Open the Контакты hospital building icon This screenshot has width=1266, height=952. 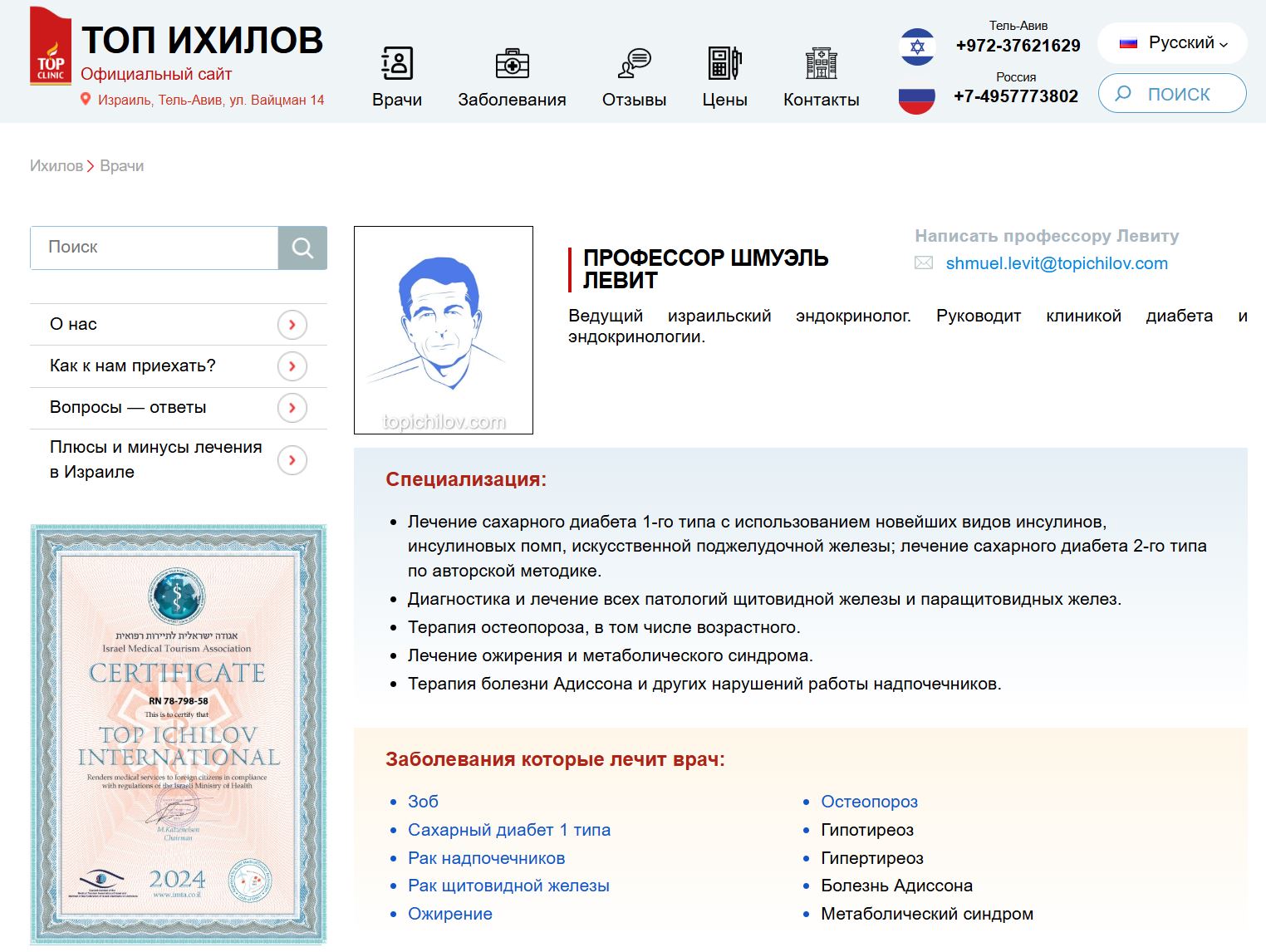pyautogui.click(x=821, y=63)
